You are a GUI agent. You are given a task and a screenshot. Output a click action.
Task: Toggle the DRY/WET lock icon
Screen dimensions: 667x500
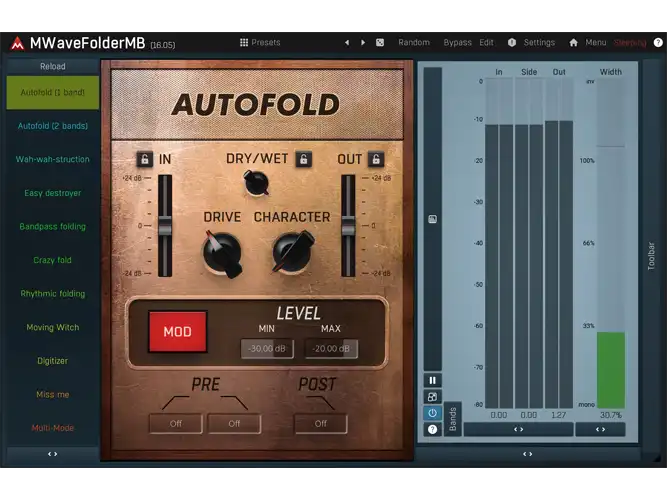pos(304,159)
